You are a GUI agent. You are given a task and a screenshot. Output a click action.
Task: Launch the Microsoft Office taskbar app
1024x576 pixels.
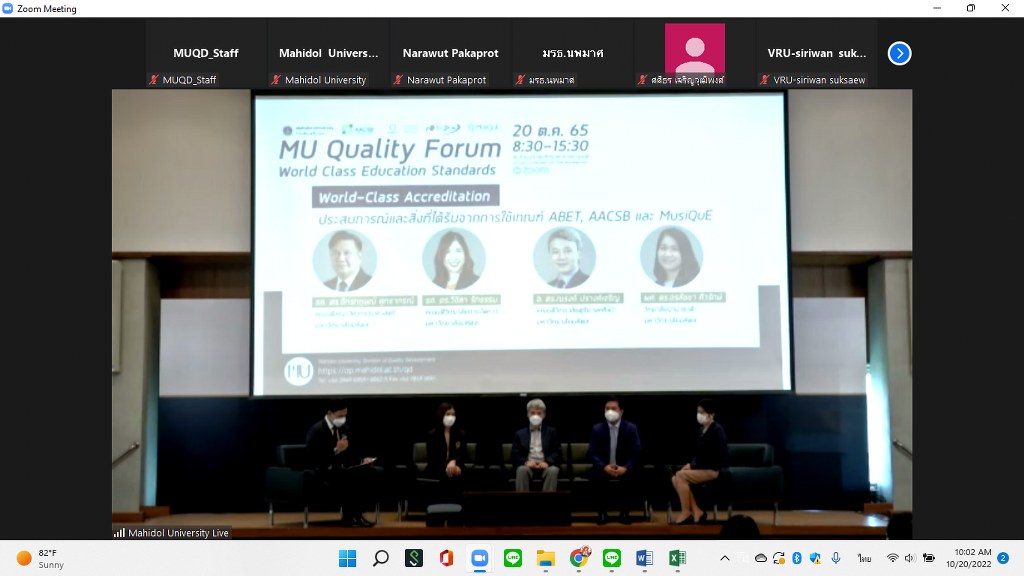[x=447, y=558]
